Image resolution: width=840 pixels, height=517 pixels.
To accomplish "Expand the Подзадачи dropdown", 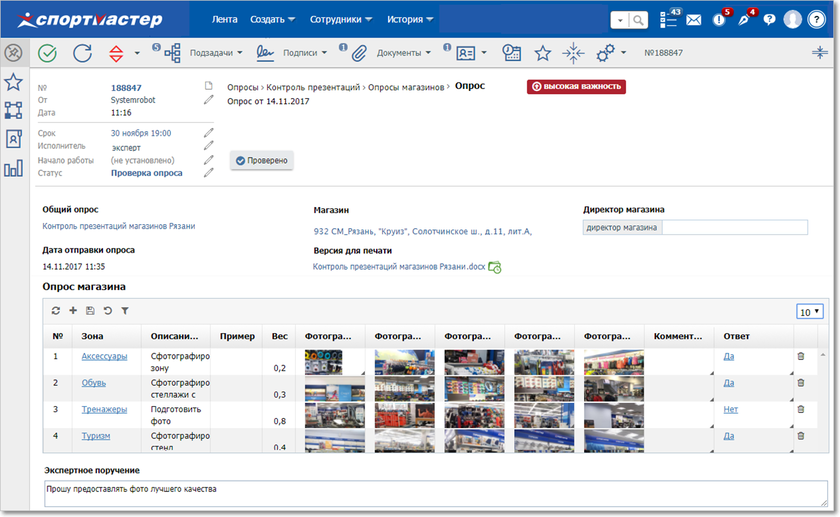I will (x=218, y=53).
